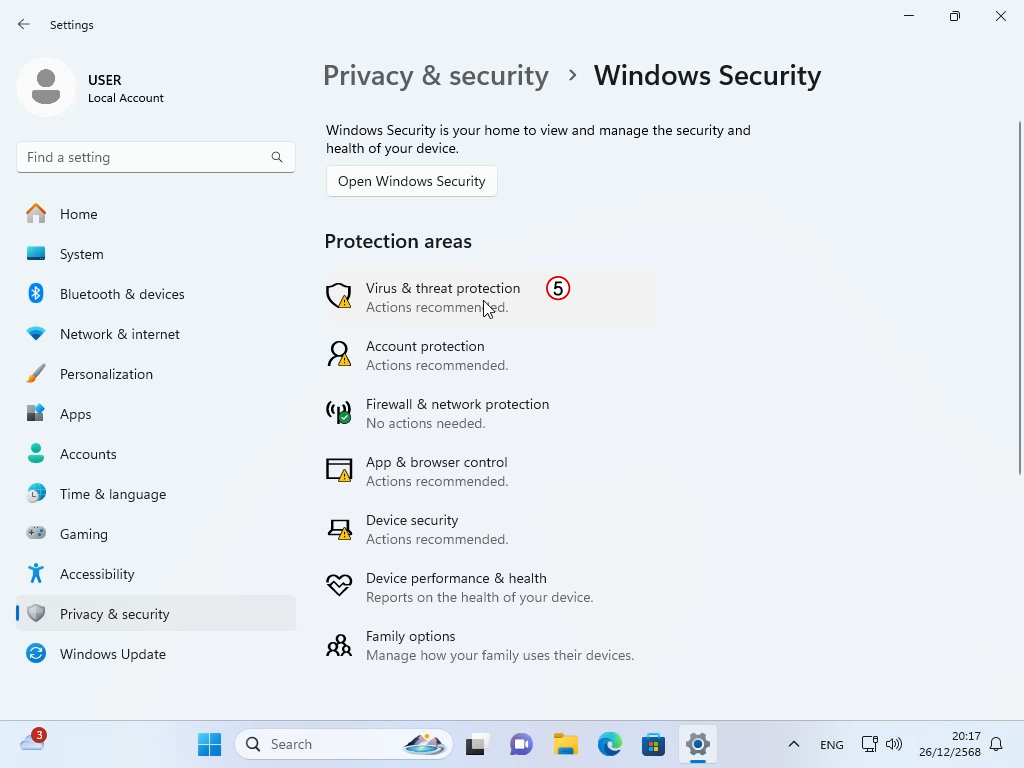Click the Device security laptop icon
The image size is (1024, 768).
339,528
